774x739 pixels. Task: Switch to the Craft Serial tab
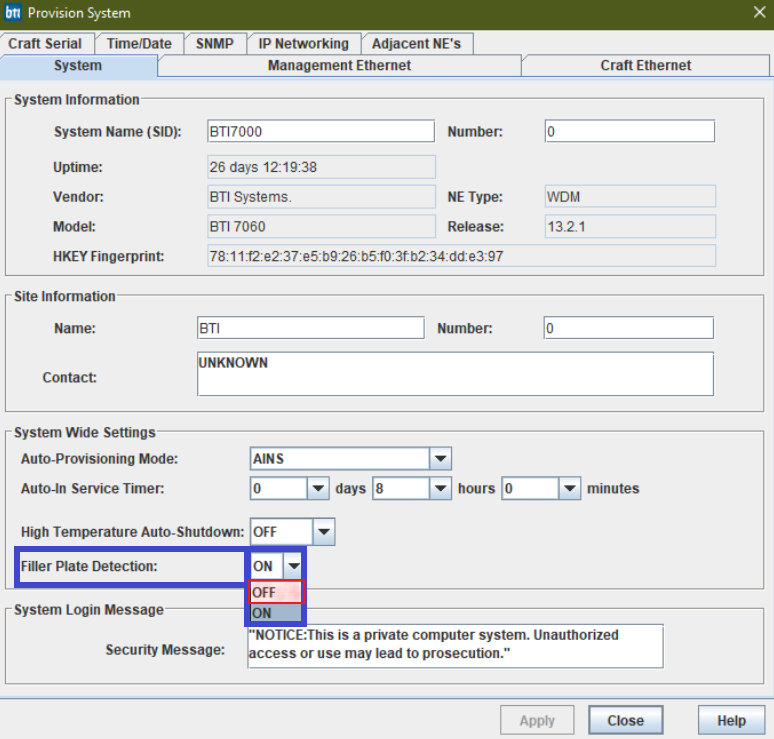coord(45,43)
